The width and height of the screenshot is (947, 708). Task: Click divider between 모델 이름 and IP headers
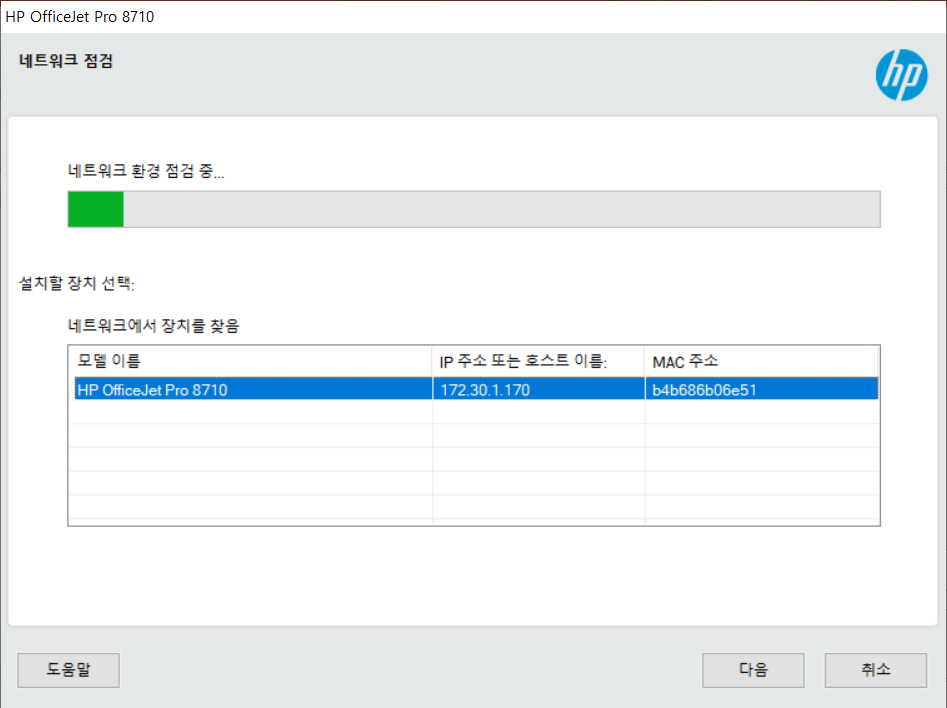pos(432,360)
